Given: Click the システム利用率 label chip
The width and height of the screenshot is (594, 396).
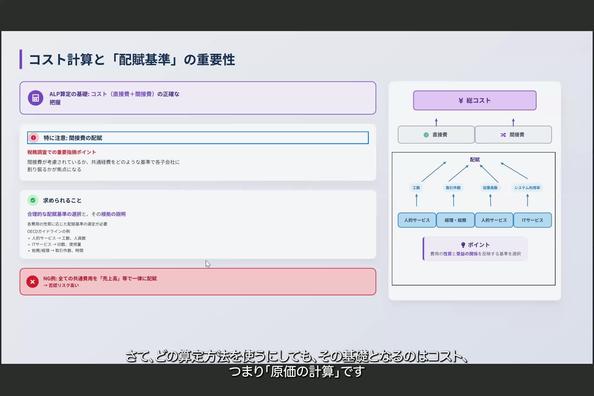Looking at the screenshot, I should pos(527,188).
